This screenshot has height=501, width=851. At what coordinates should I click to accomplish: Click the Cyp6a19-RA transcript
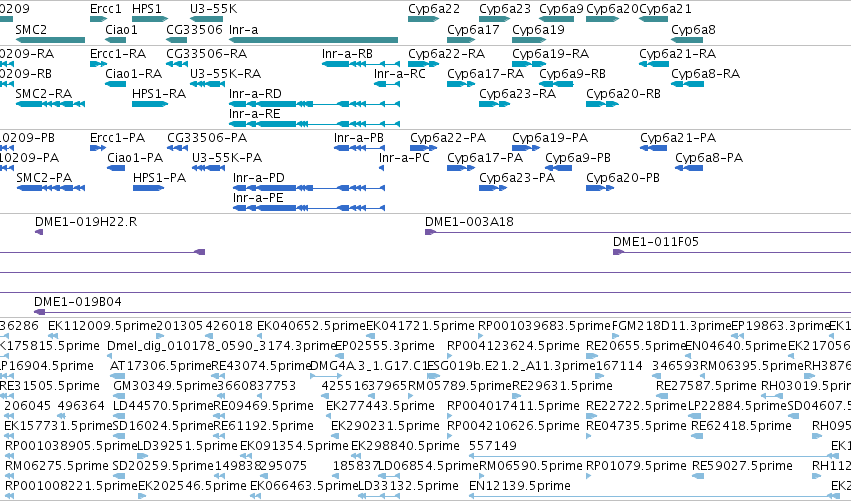pos(529,64)
